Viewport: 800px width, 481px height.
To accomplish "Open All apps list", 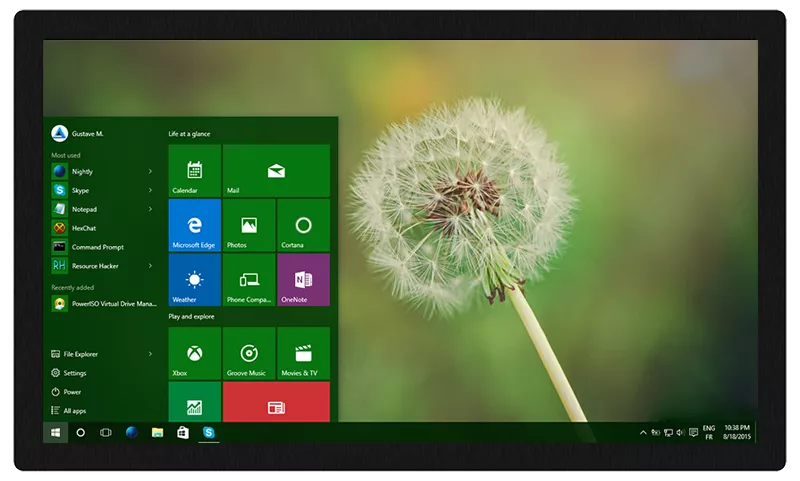I will click(x=74, y=411).
